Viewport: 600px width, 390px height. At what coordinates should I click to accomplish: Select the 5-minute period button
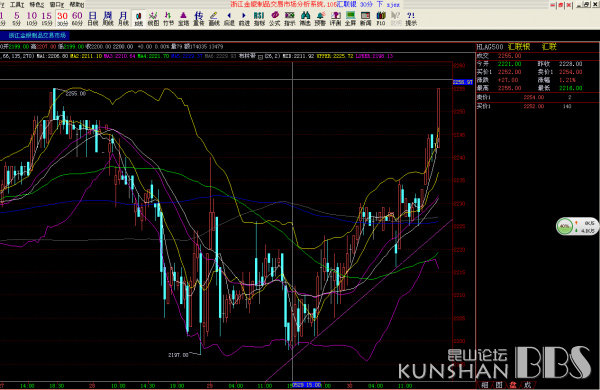click(x=16, y=18)
